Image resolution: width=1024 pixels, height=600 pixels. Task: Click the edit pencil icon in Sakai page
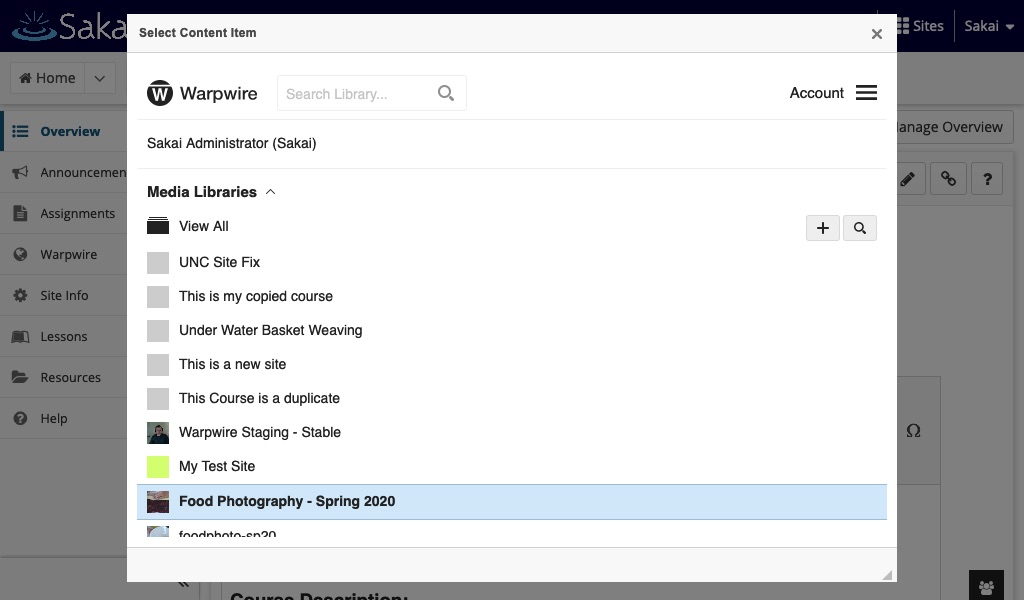coord(908,179)
